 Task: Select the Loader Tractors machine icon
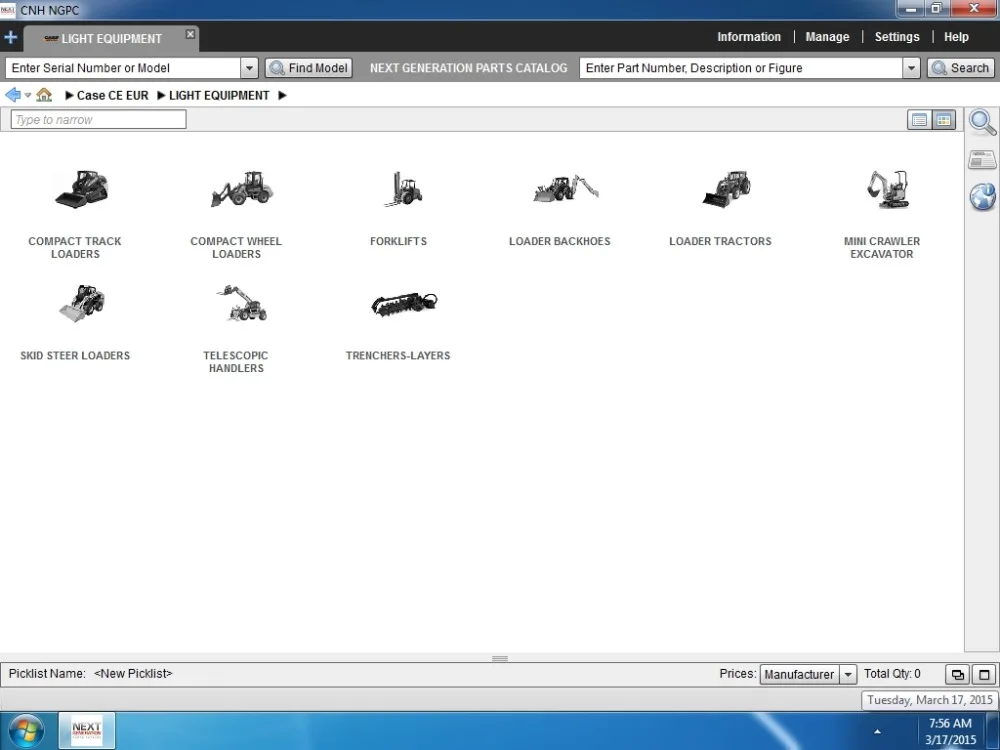point(726,189)
